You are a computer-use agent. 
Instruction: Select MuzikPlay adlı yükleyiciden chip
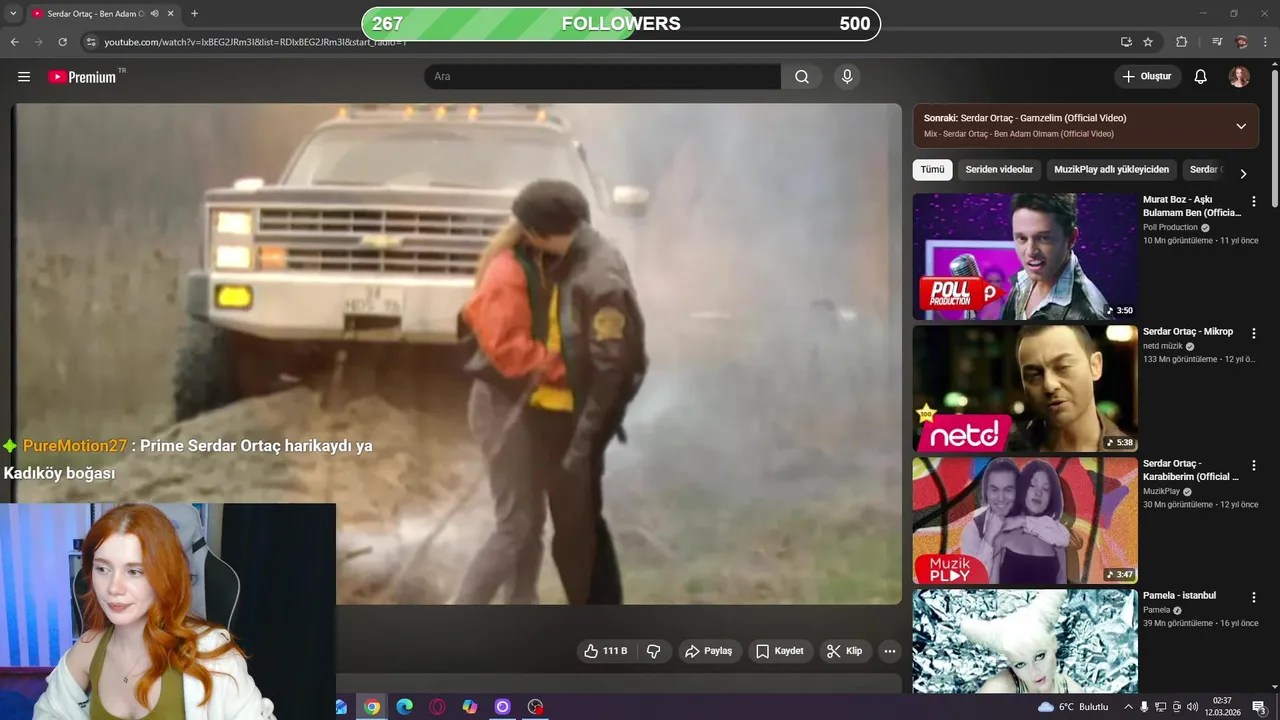click(1111, 170)
